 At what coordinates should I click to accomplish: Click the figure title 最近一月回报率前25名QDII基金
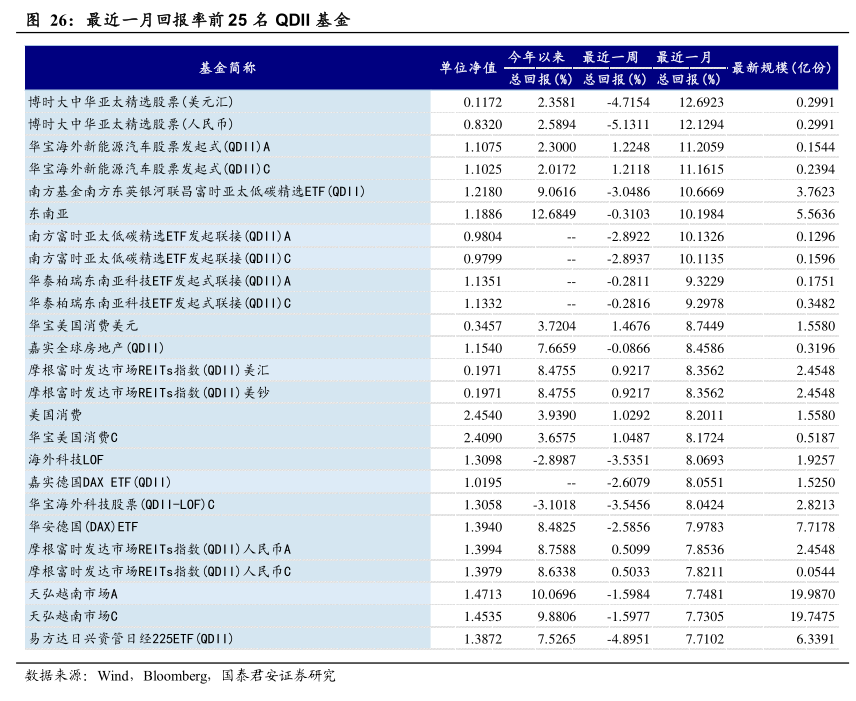pos(218,19)
